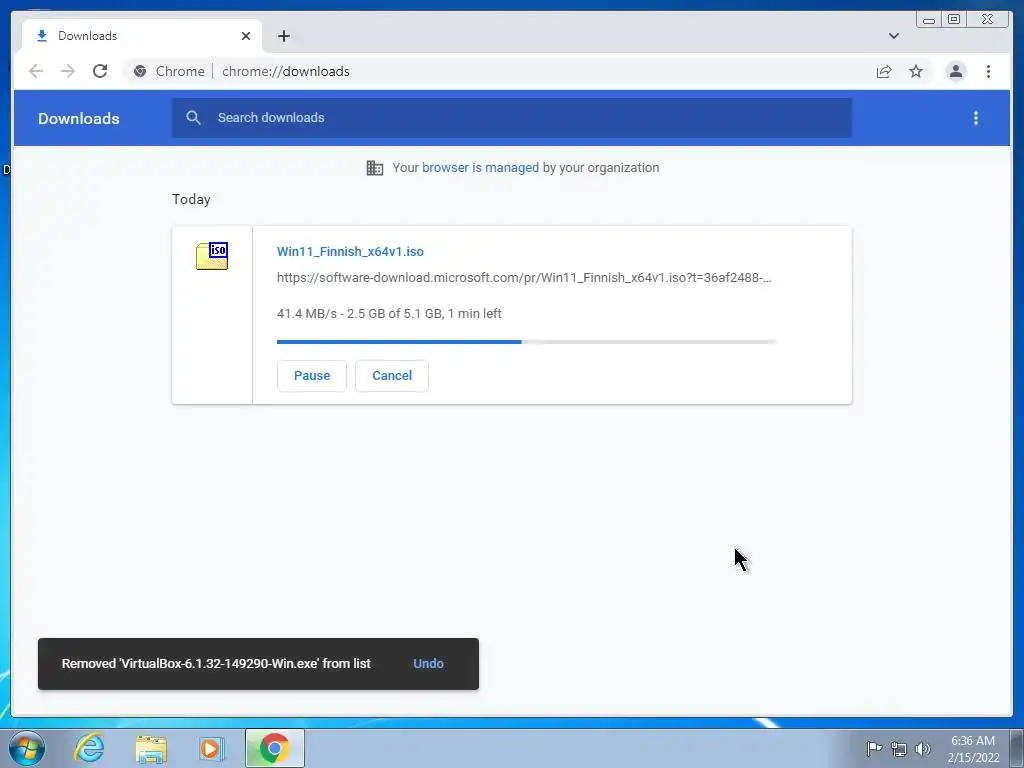Click the Removed VirtualBox notification text
1024x768 pixels.
click(216, 664)
